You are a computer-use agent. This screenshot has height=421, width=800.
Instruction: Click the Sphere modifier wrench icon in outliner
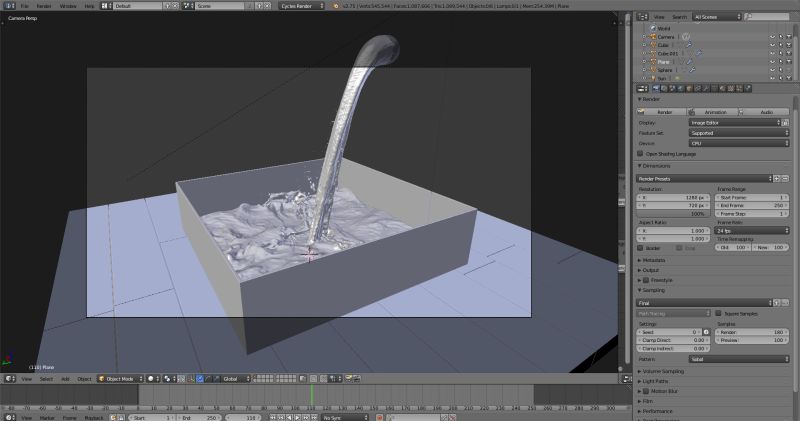coord(692,69)
